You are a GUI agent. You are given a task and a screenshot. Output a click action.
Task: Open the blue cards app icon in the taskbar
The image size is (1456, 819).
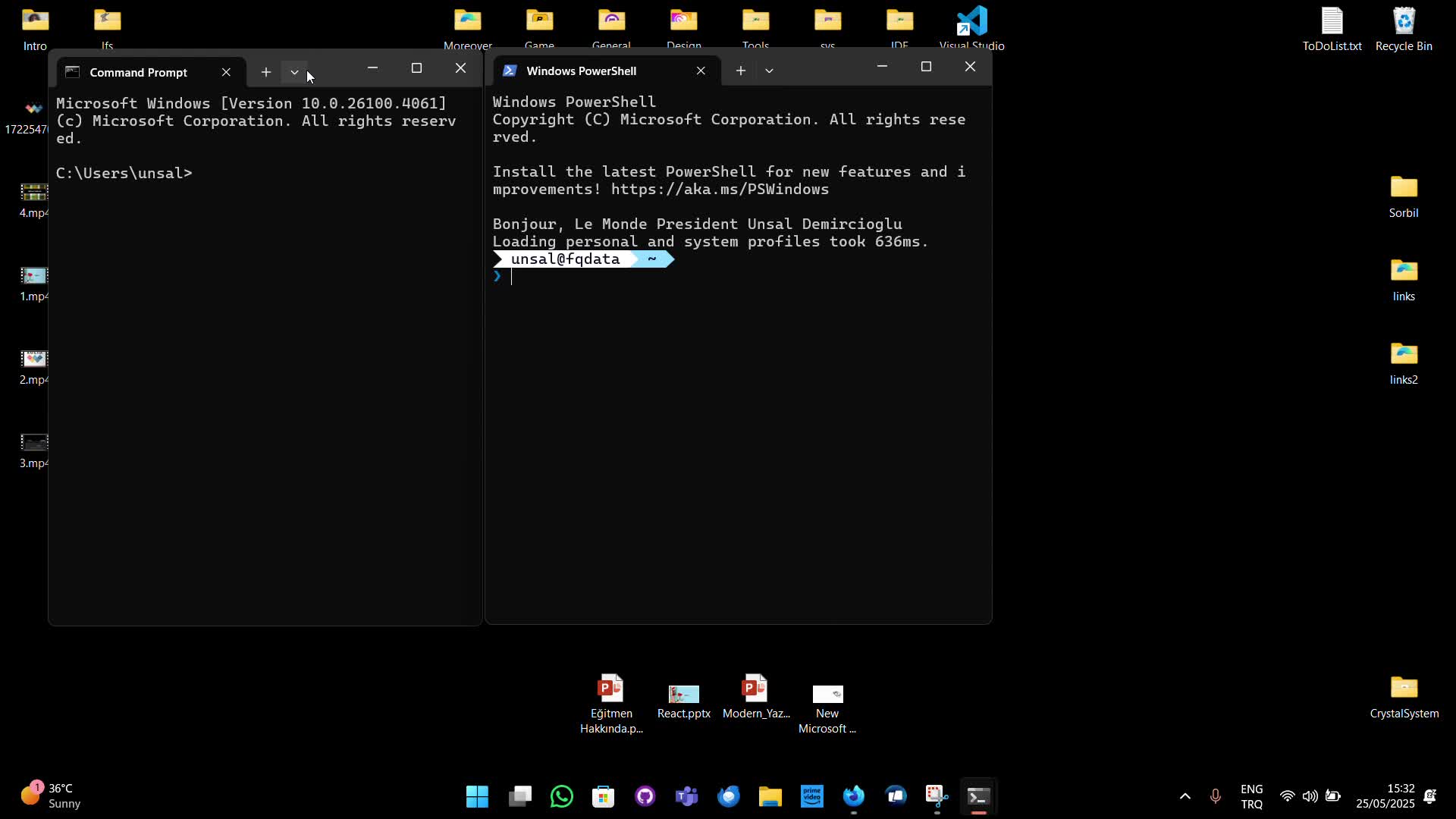click(896, 796)
